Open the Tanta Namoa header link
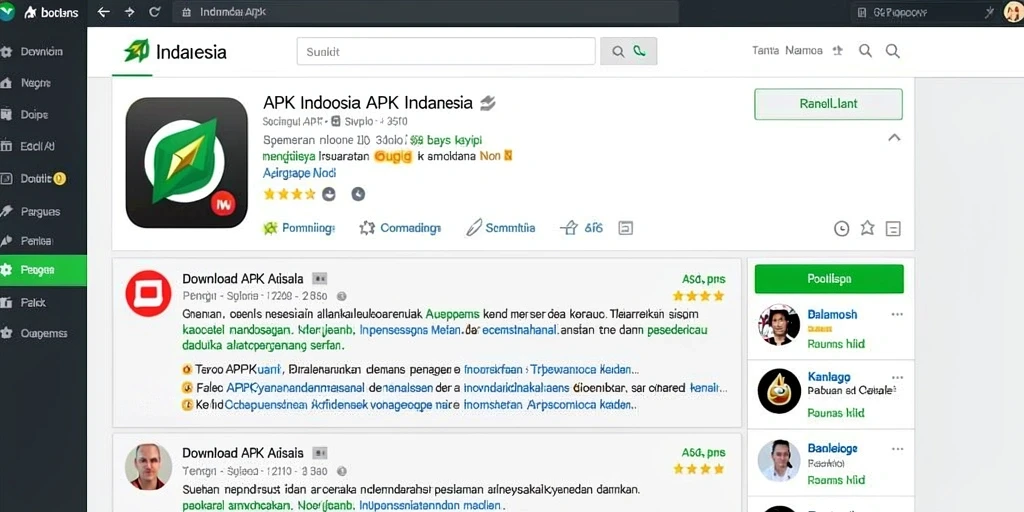The width and height of the screenshot is (1024, 512). [787, 50]
